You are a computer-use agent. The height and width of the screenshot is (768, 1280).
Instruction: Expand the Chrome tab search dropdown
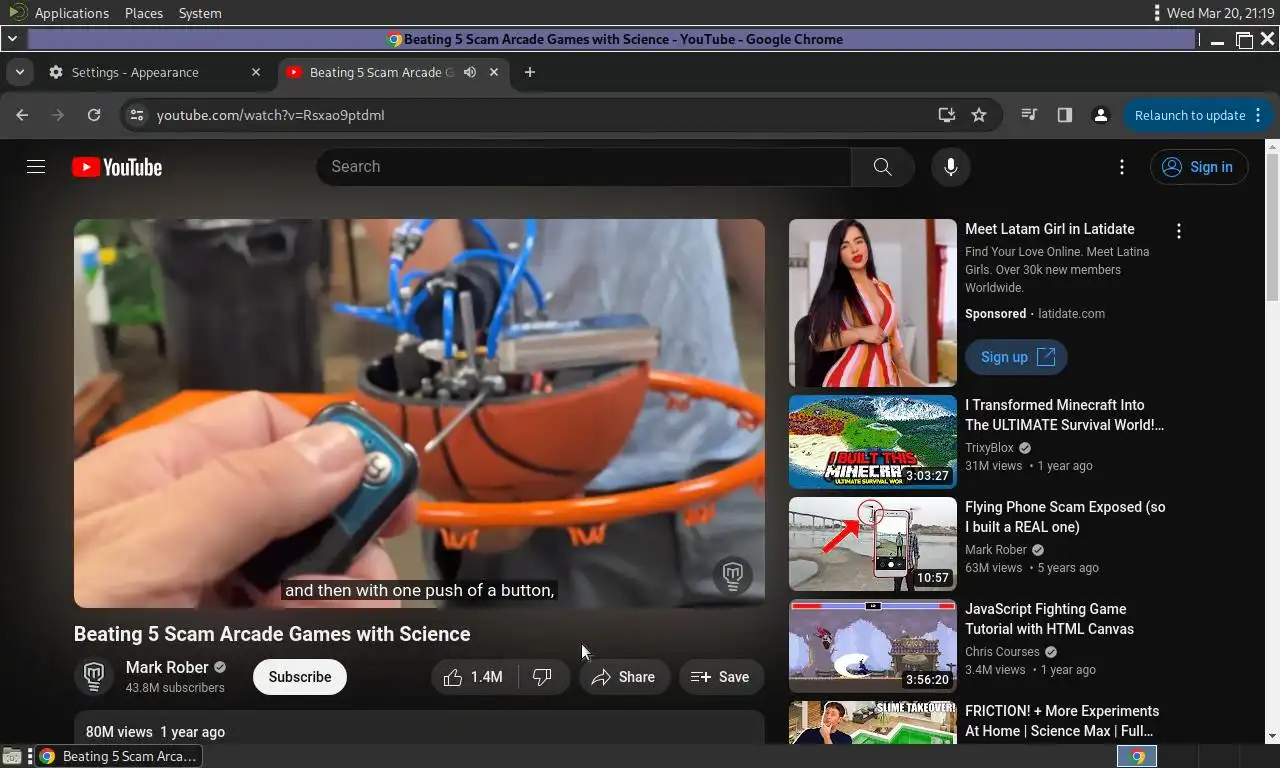19,72
